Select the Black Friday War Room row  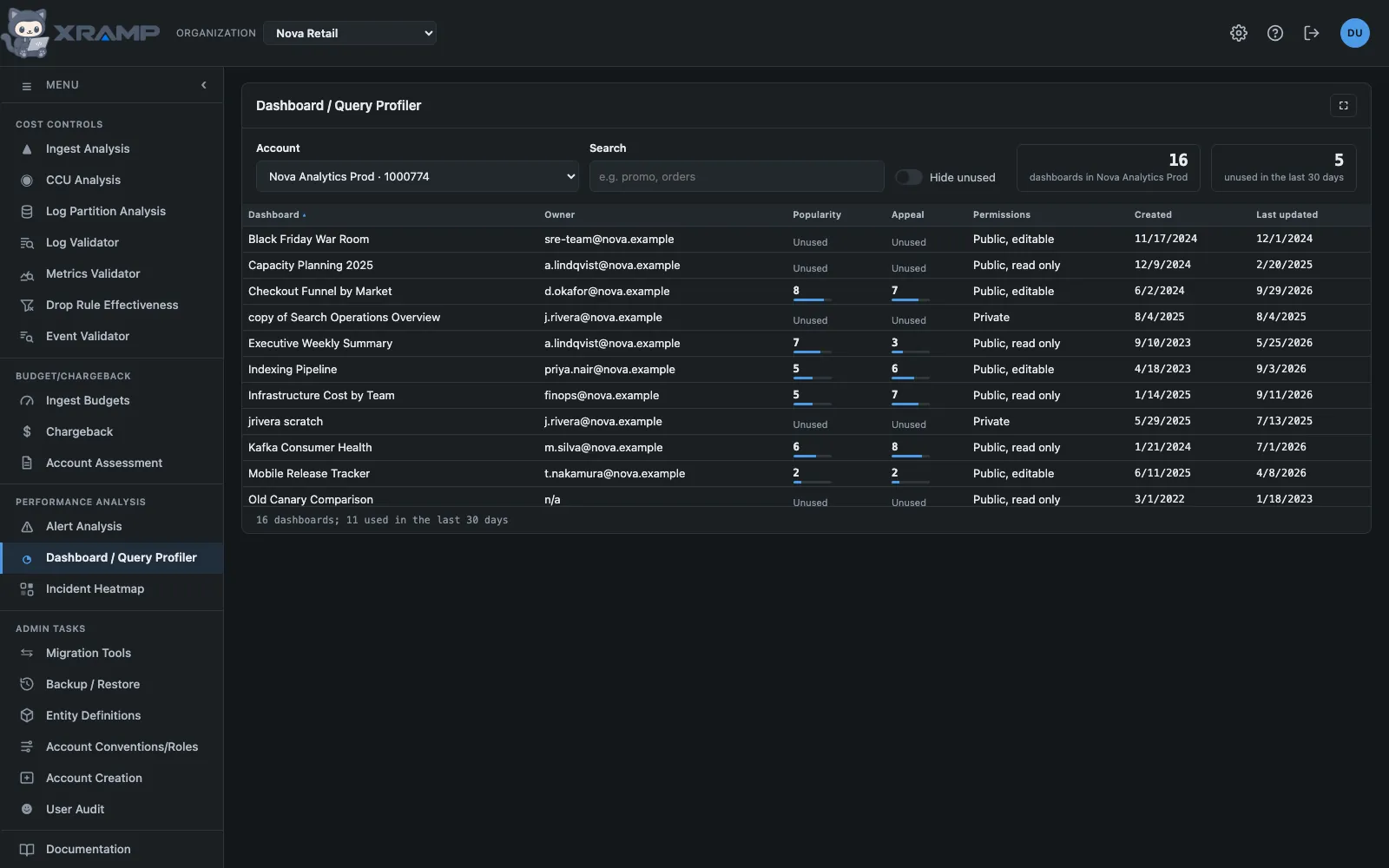coord(806,240)
